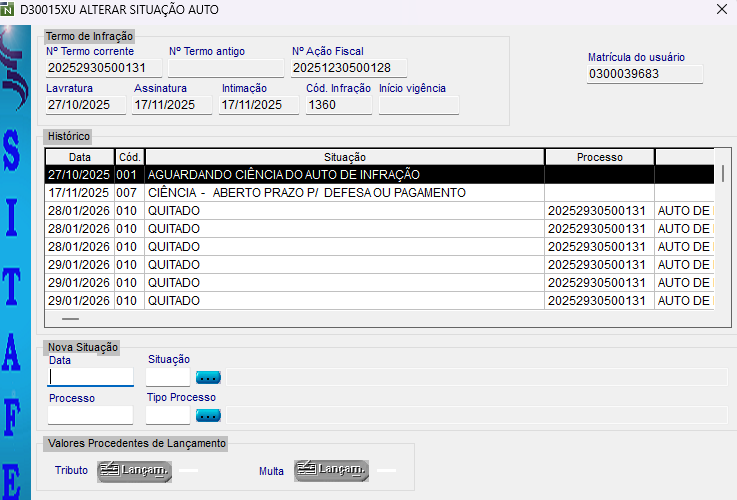This screenshot has width=737, height=500.
Task: Click the Processo input field
Action: (91, 415)
